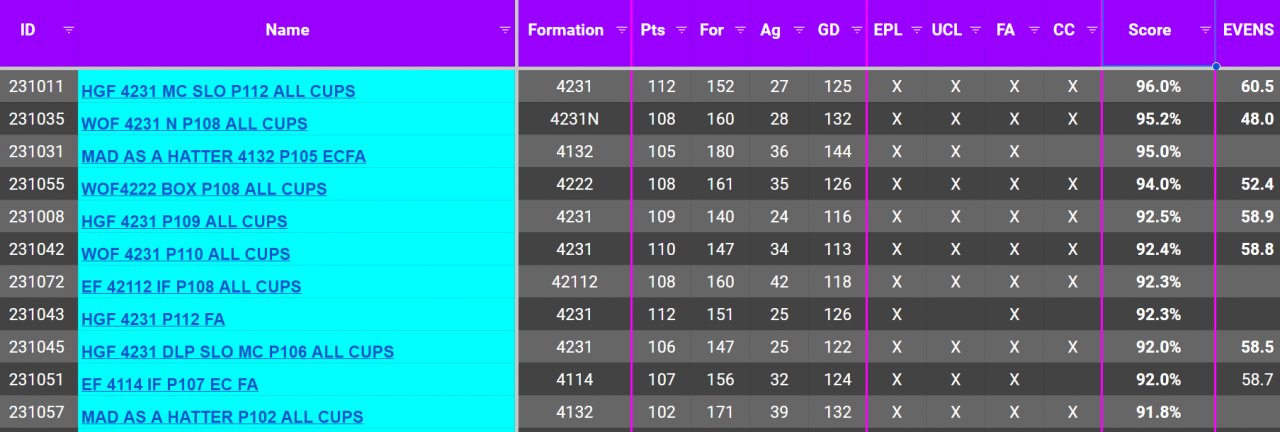Screen dimensions: 1280x432
Task: Open HGF 4231 P112 FA link
Action: click(x=153, y=319)
